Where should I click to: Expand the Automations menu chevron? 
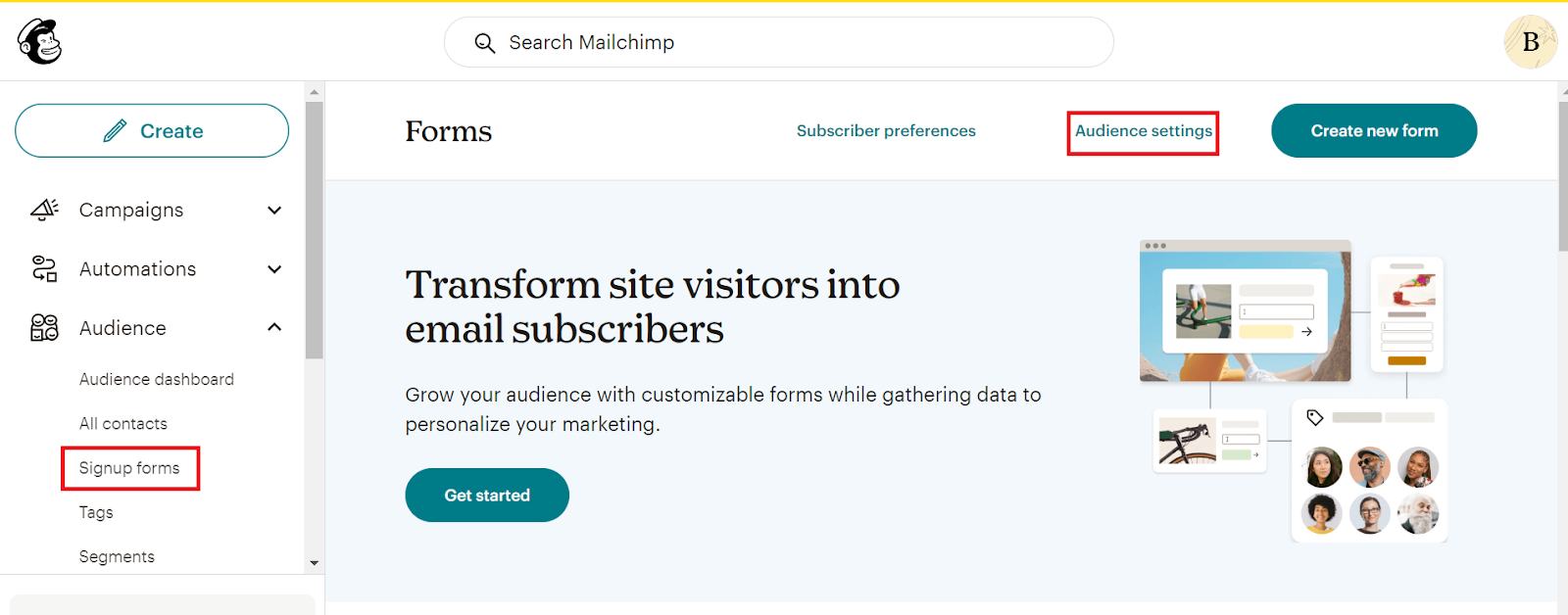274,269
